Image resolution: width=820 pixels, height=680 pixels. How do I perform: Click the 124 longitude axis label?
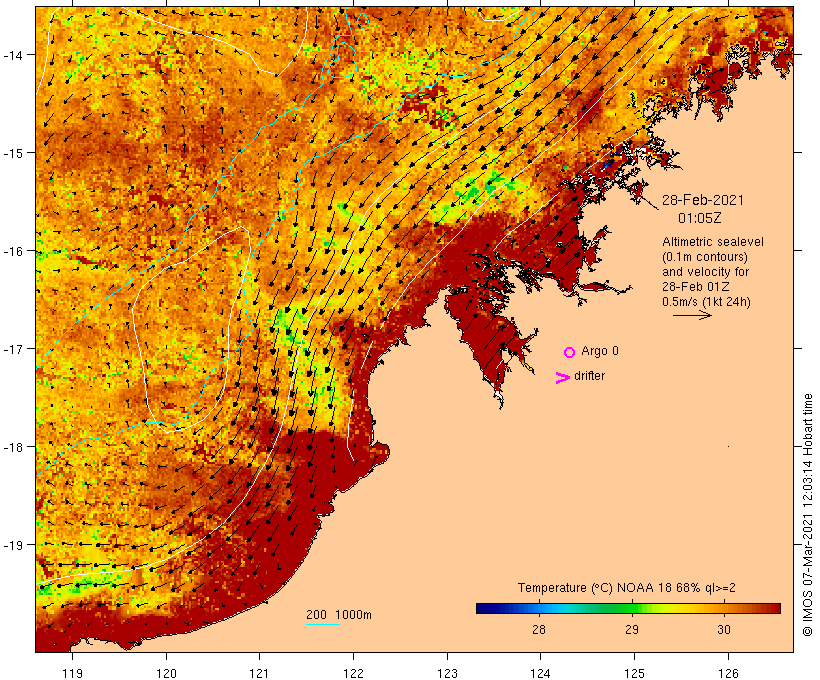(540, 673)
